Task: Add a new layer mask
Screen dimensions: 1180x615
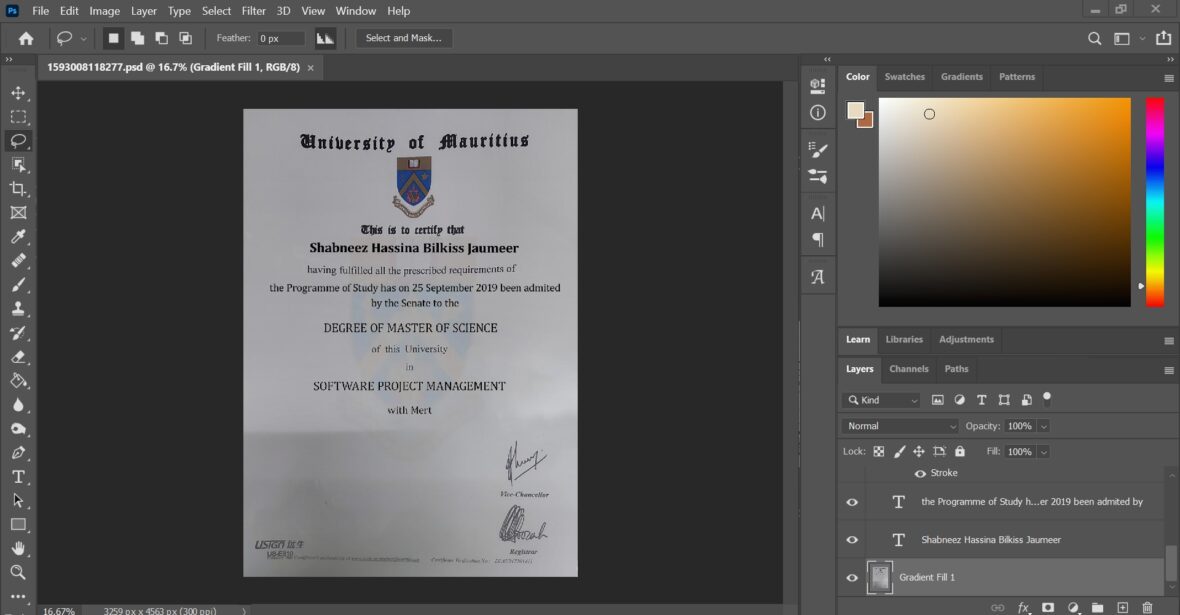Action: (x=1047, y=607)
